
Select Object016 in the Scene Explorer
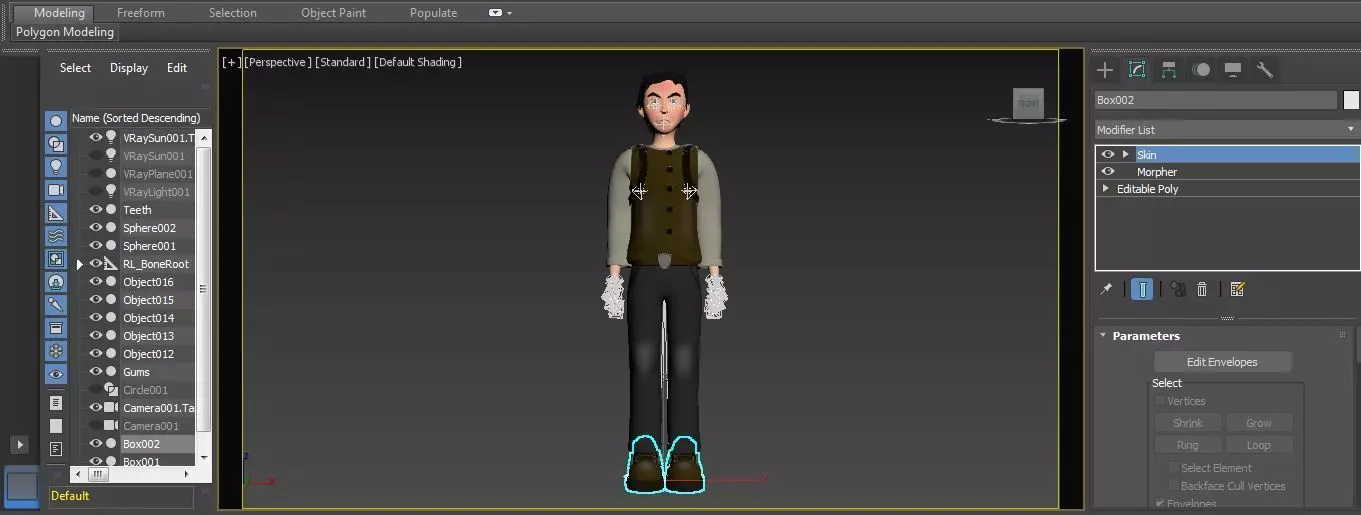(148, 282)
